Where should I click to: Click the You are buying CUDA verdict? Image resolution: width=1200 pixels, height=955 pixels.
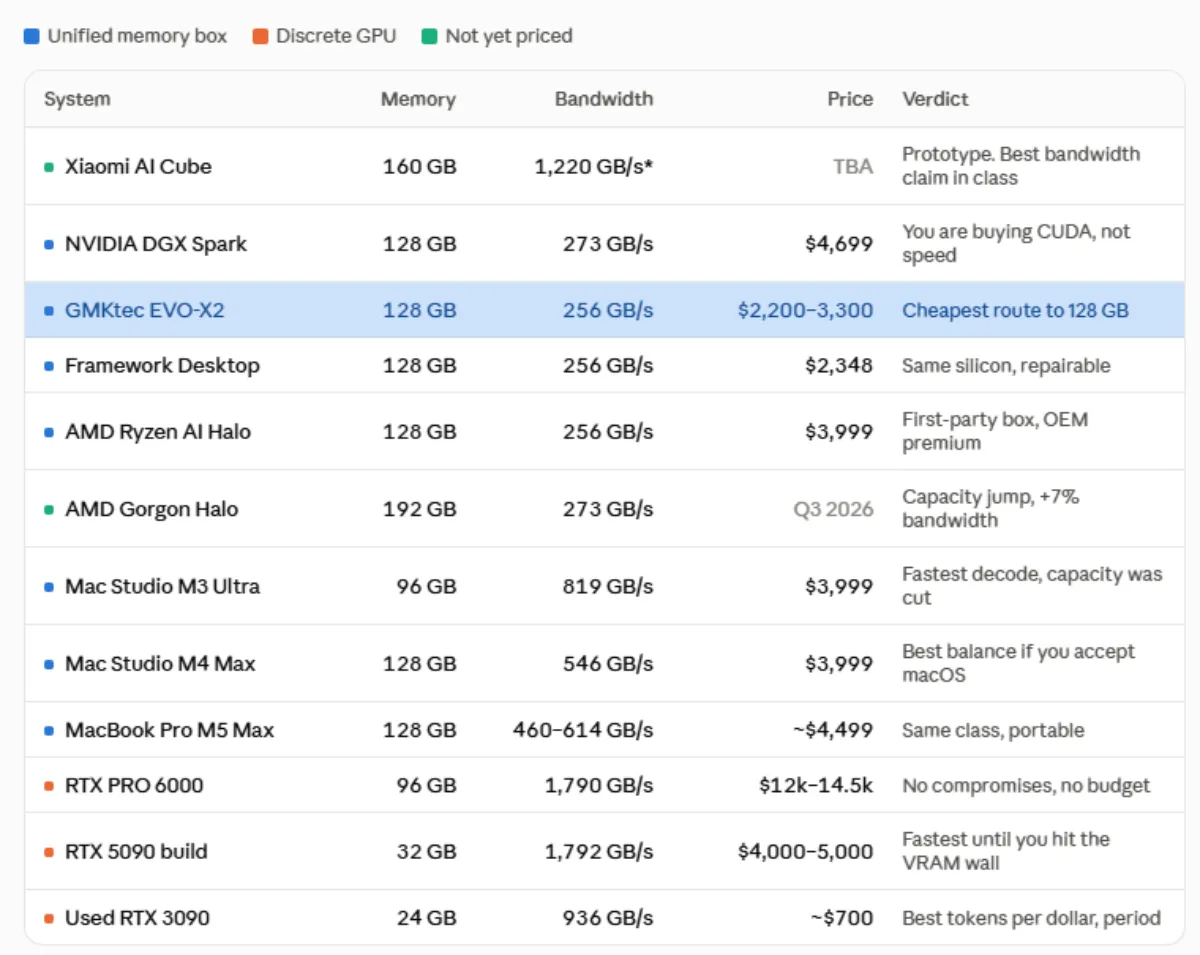[x=1016, y=244]
